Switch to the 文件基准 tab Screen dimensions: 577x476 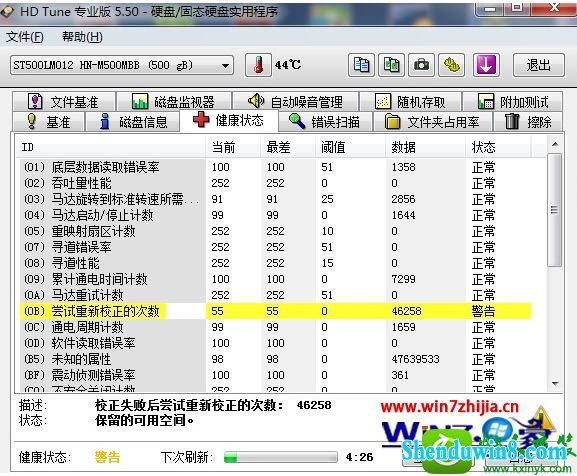64,102
